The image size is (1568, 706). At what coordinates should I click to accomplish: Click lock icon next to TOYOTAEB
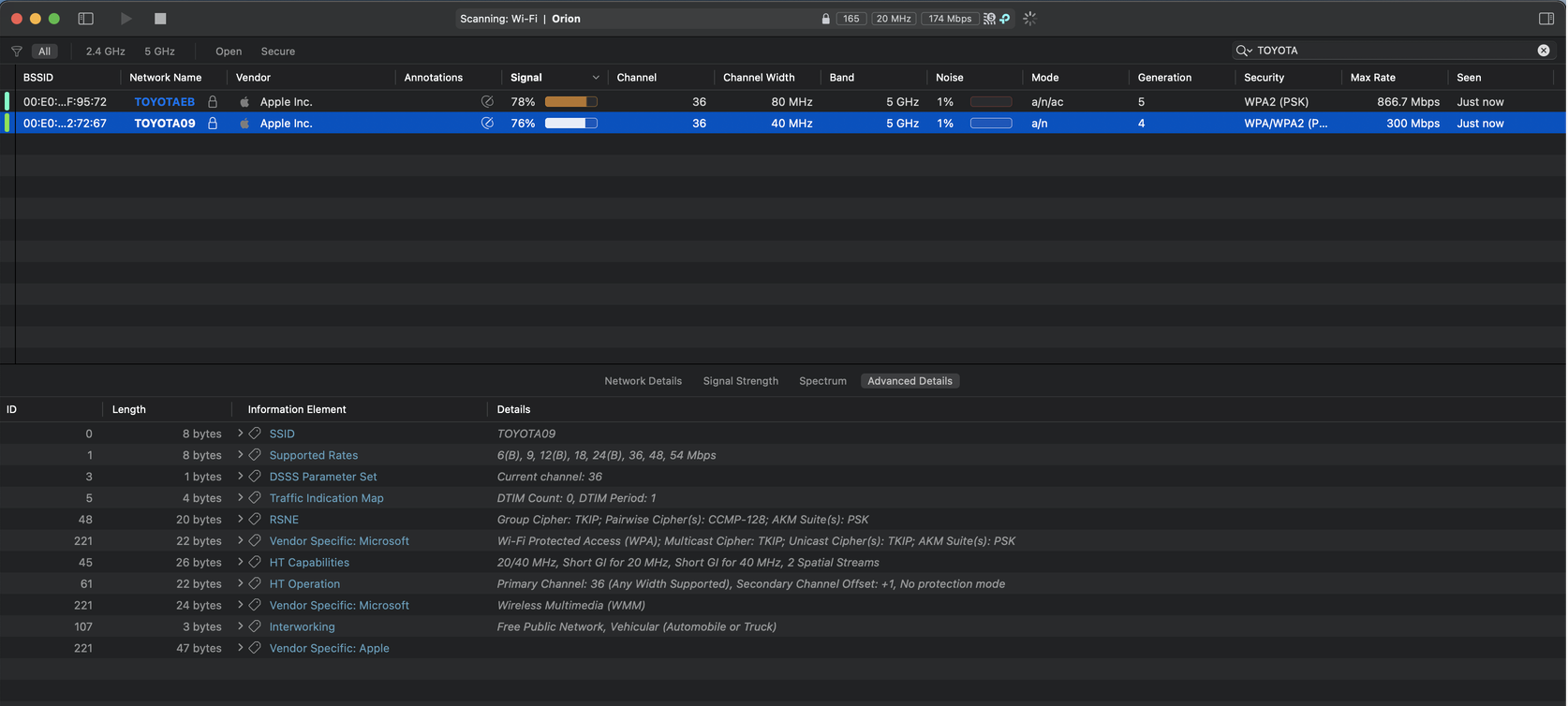(213, 101)
